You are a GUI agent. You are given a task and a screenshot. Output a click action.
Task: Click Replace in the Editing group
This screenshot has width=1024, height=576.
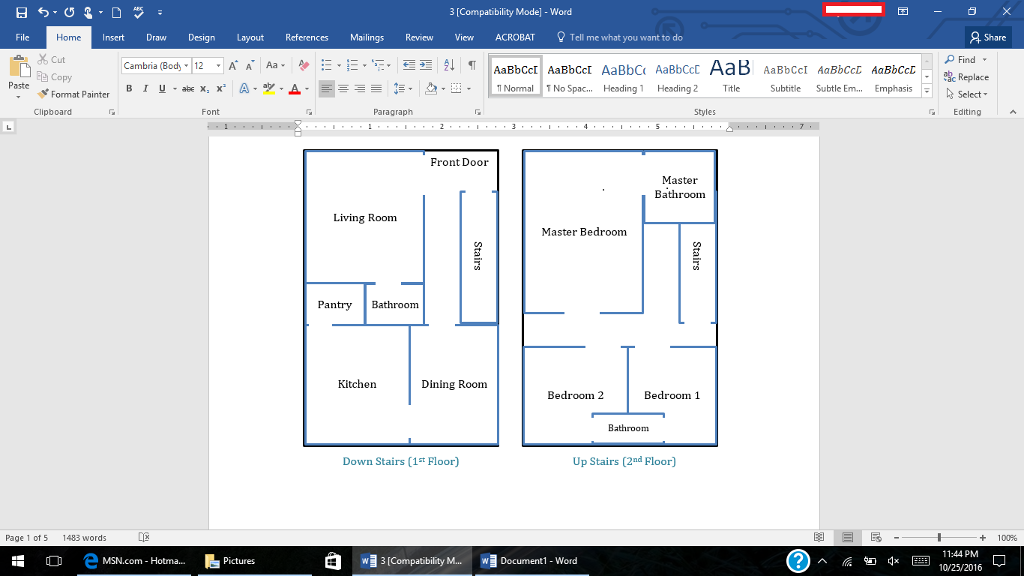click(x=966, y=77)
